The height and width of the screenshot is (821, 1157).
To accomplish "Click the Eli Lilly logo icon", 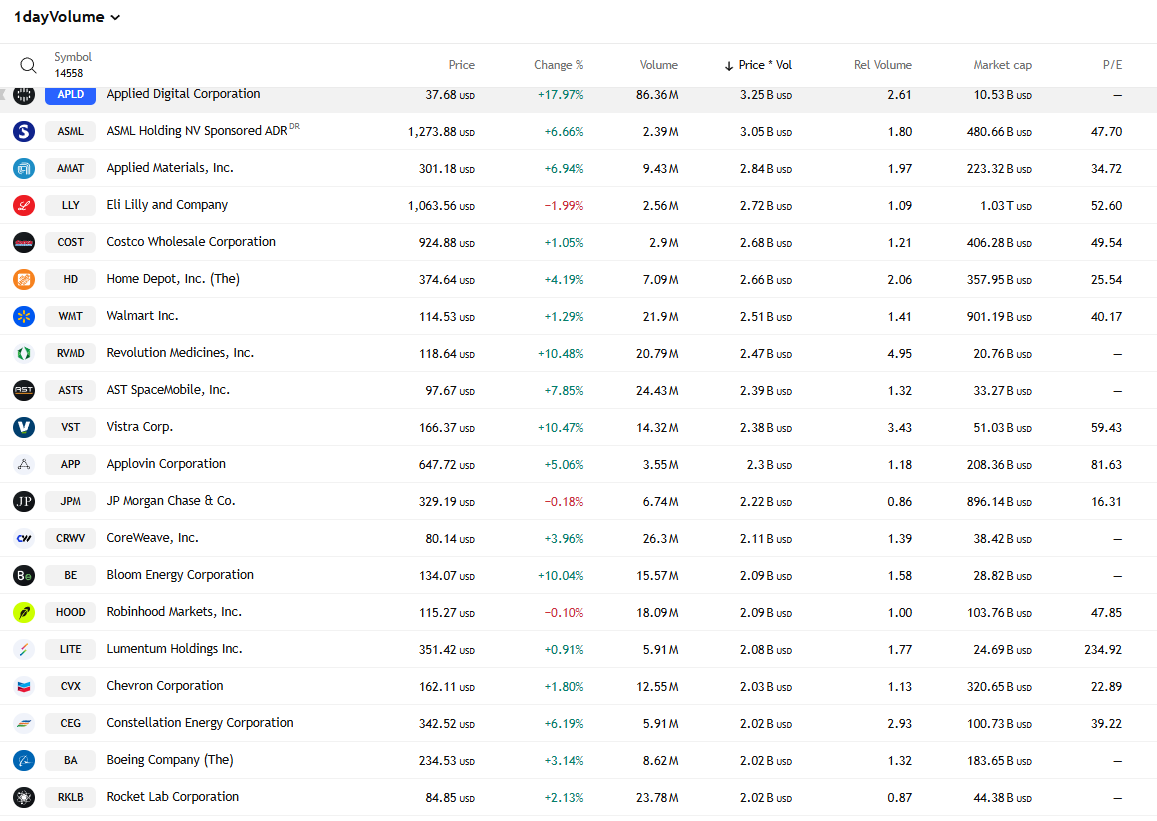I will pos(24,205).
